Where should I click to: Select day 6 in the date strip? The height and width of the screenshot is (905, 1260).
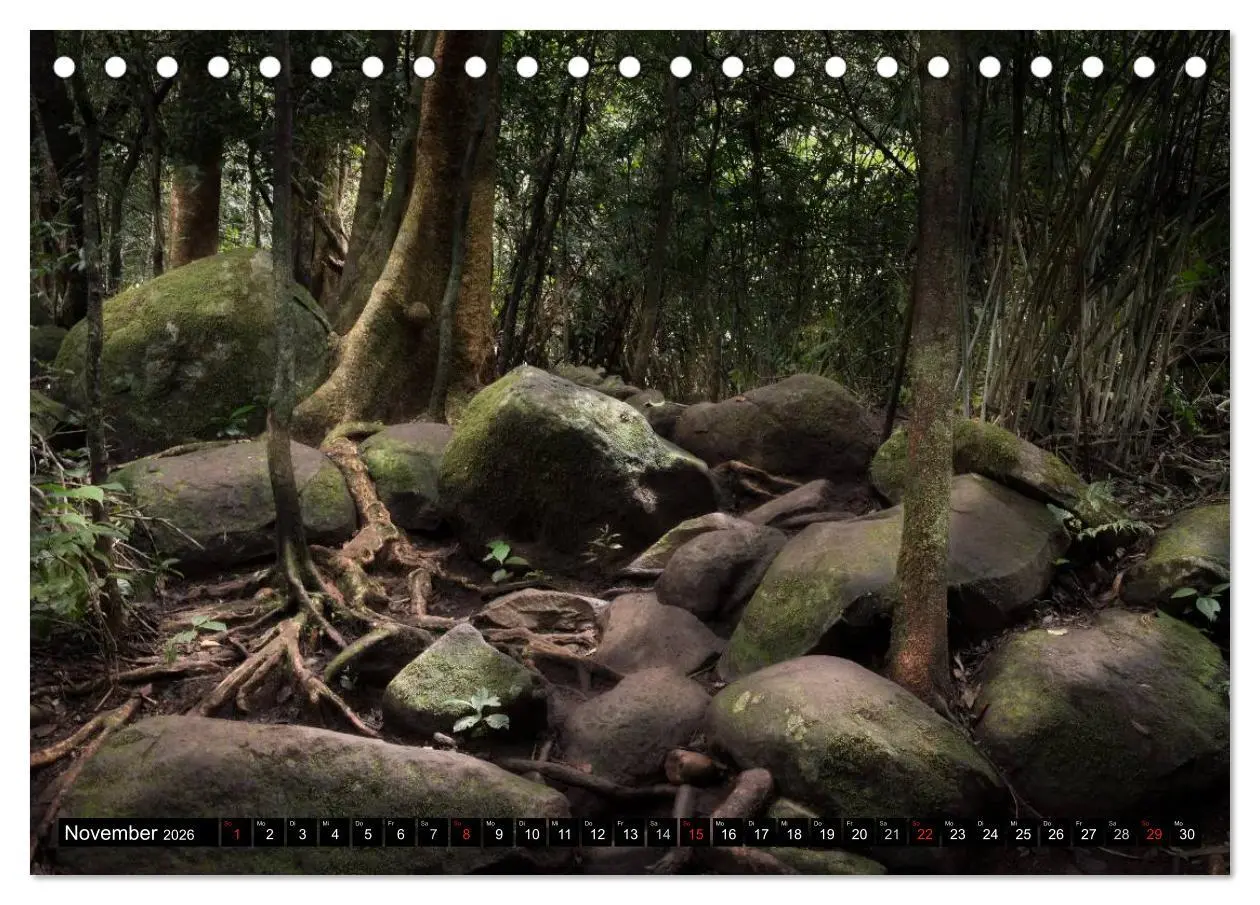(x=400, y=833)
